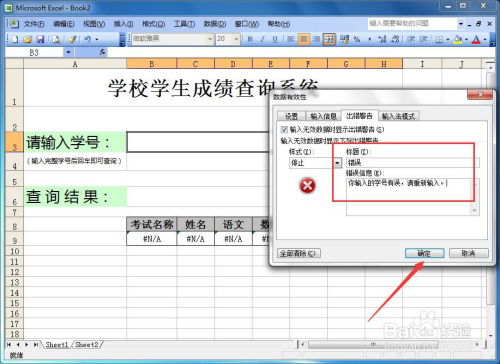This screenshot has height=364, width=500.
Task: Switch to the 设置 tab
Action: click(x=291, y=116)
